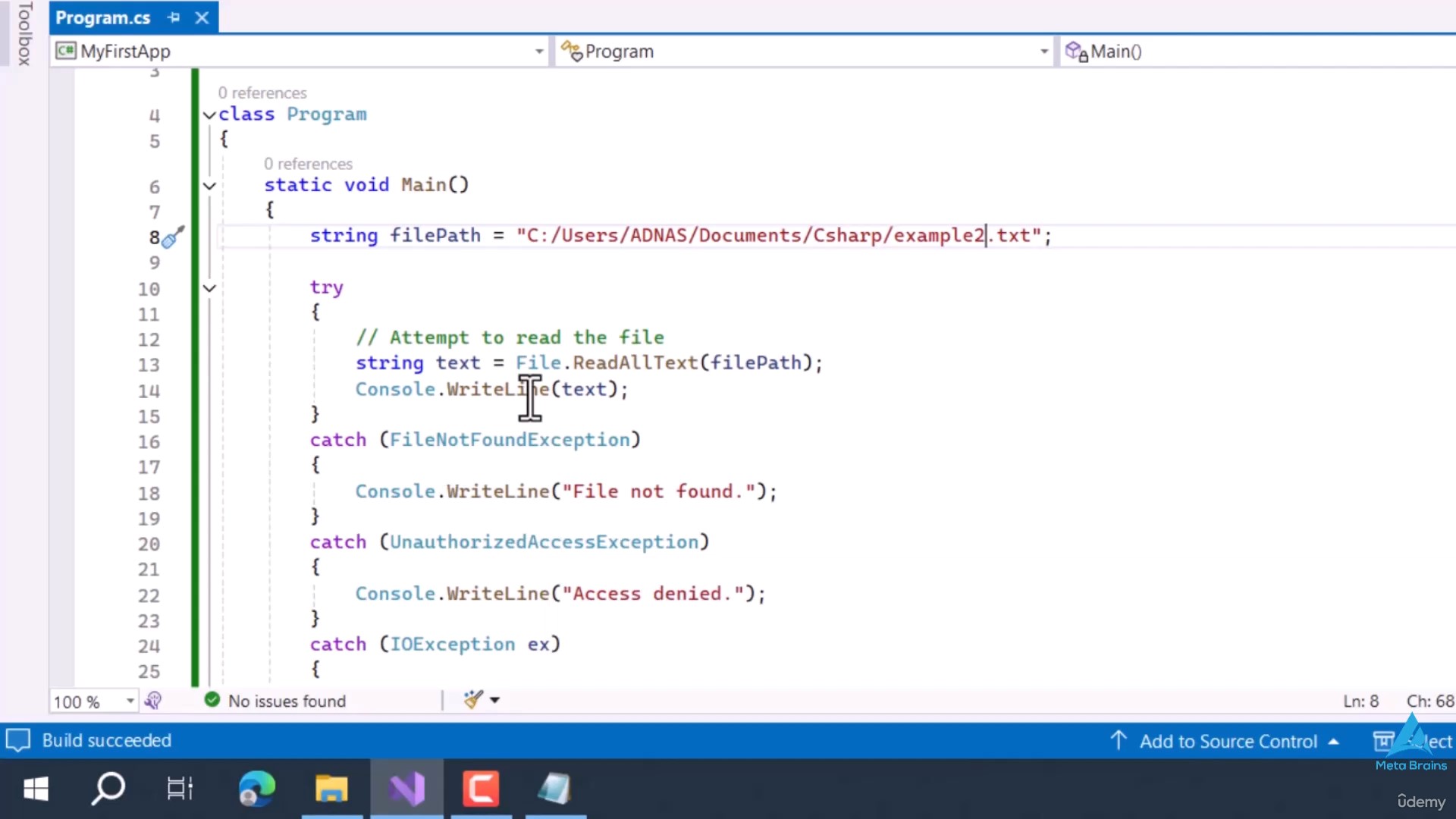Close the Program.cs tab
Image resolution: width=1456 pixels, height=819 pixels.
202,17
